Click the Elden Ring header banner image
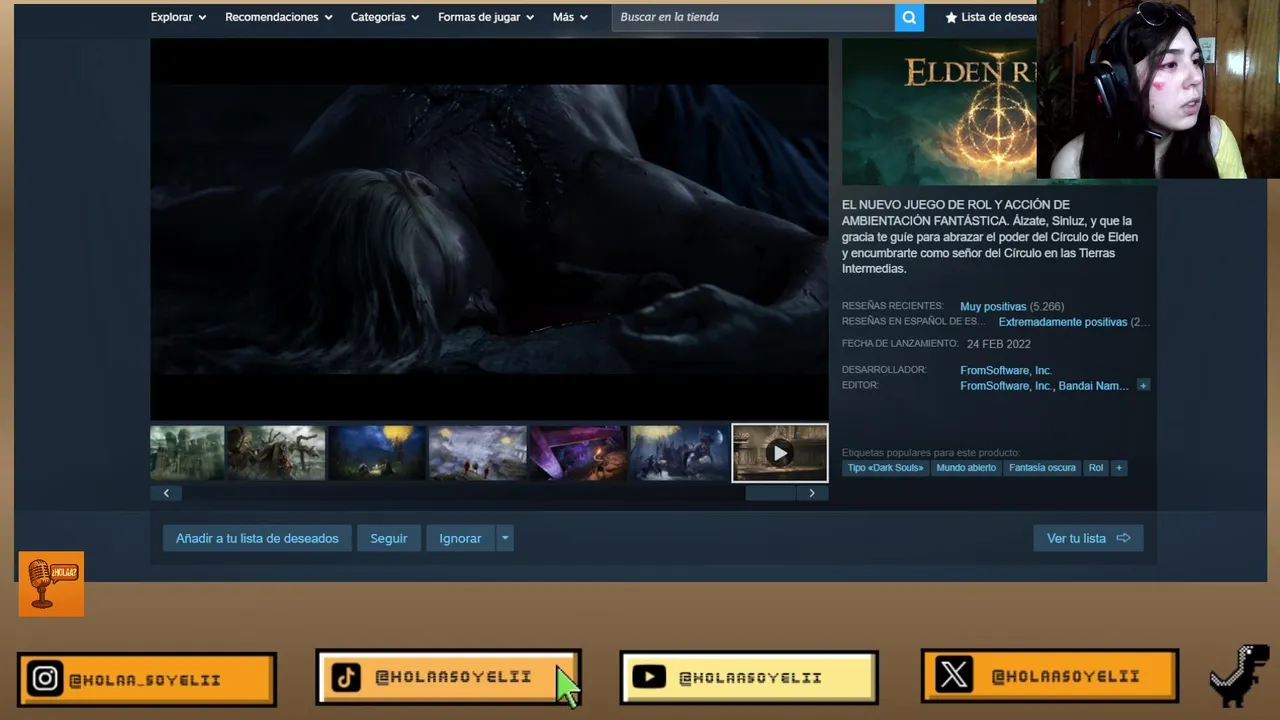 939,112
